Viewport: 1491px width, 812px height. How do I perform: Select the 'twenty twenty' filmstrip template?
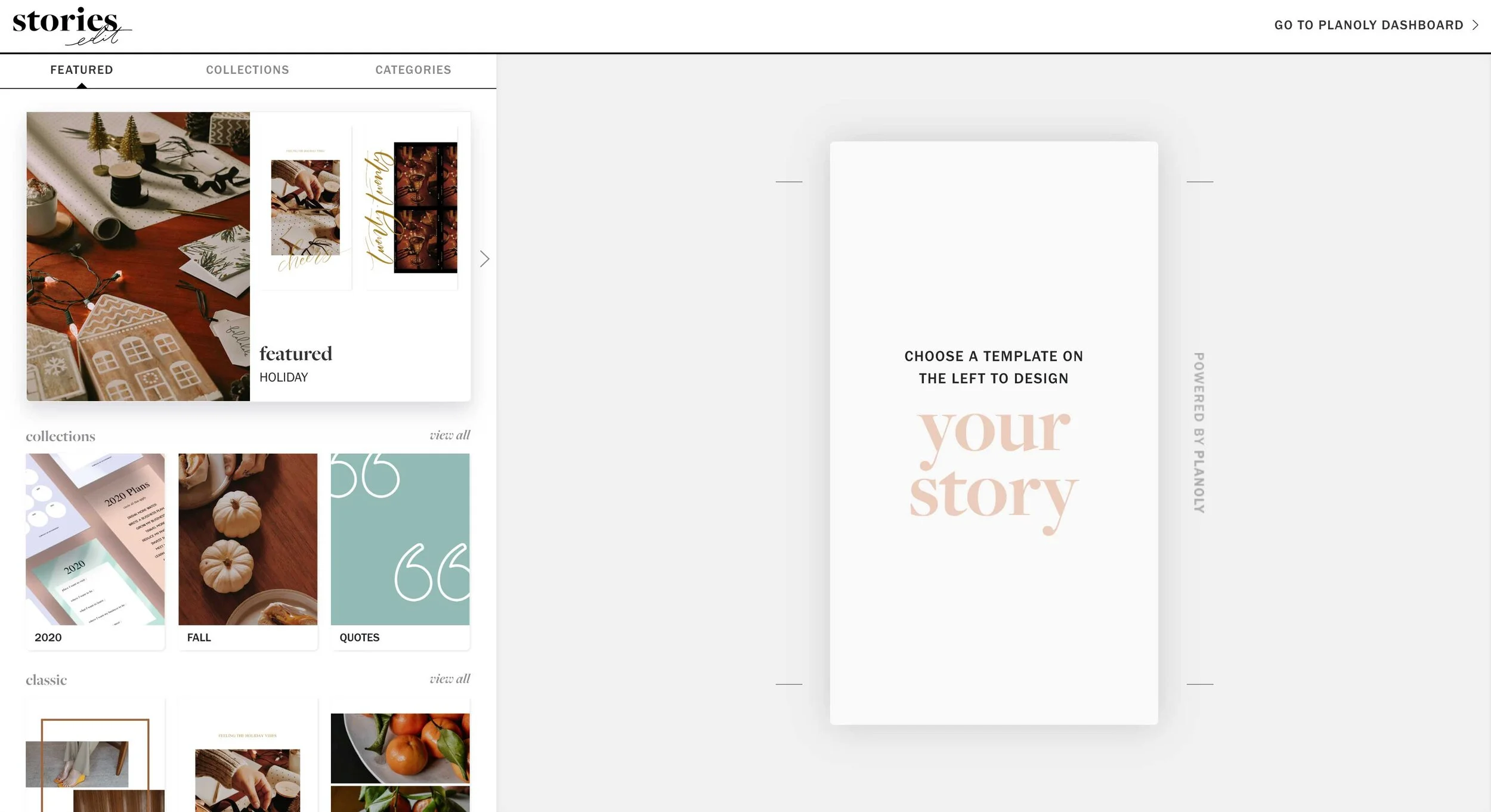(x=412, y=208)
